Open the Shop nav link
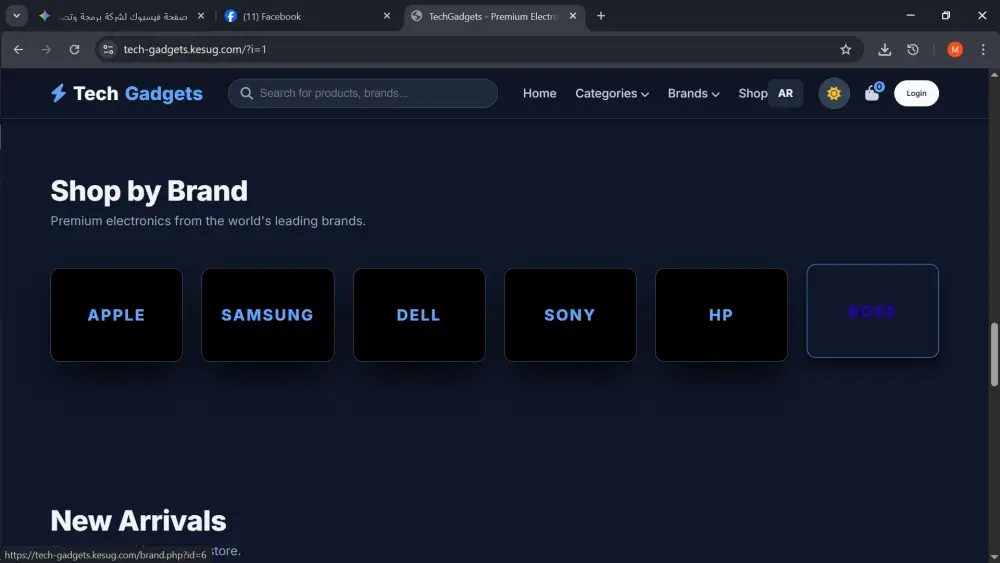Screen dimensions: 1000x563 pyautogui.click(x=753, y=93)
